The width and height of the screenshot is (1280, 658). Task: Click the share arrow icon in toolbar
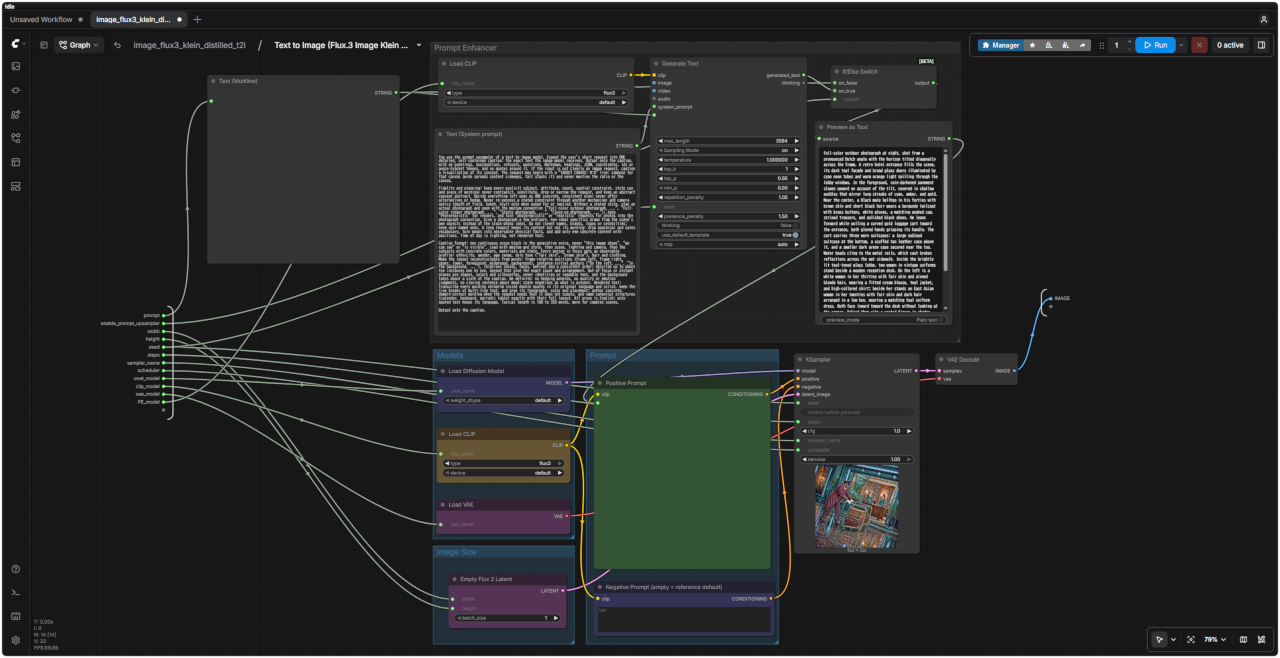point(1082,45)
